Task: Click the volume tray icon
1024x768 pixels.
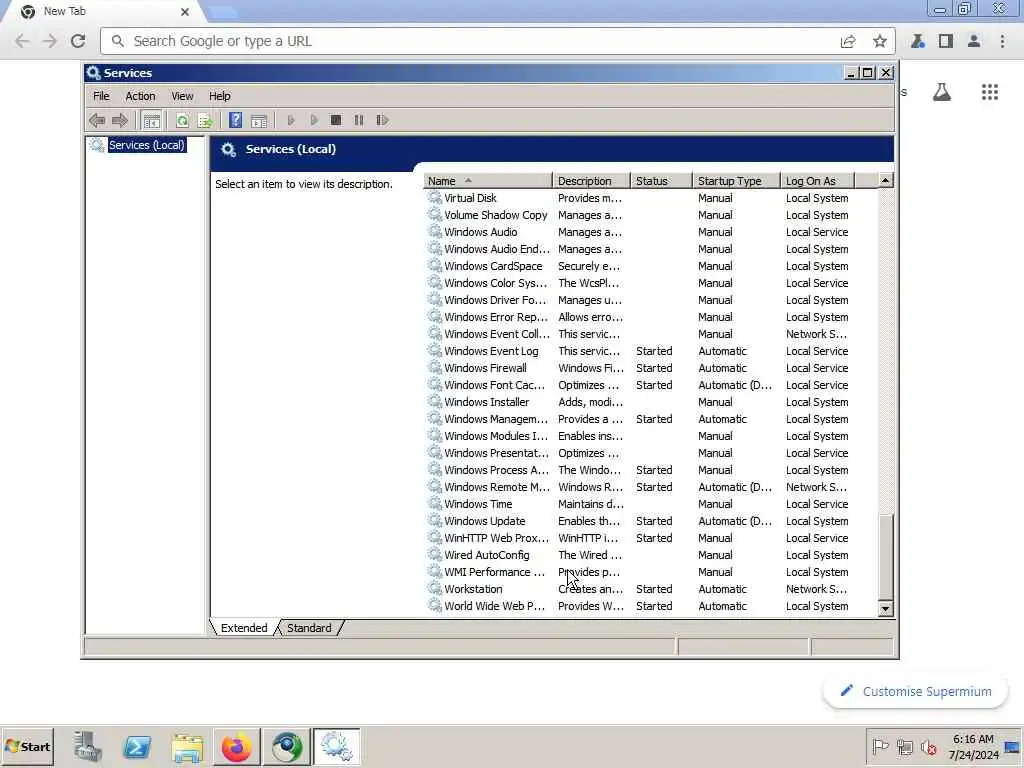Action: pos(928,746)
